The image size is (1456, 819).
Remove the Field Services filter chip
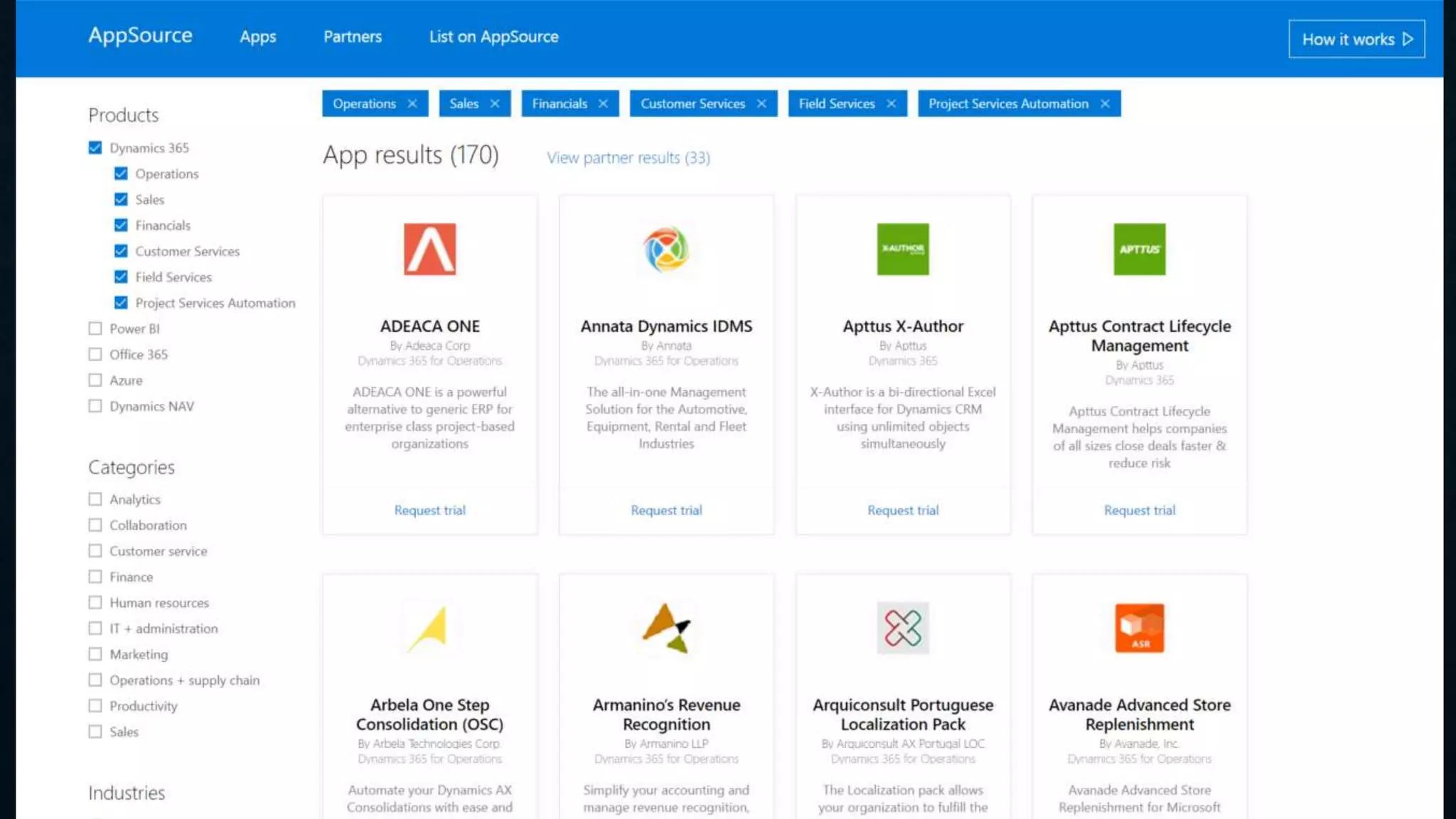tap(892, 104)
